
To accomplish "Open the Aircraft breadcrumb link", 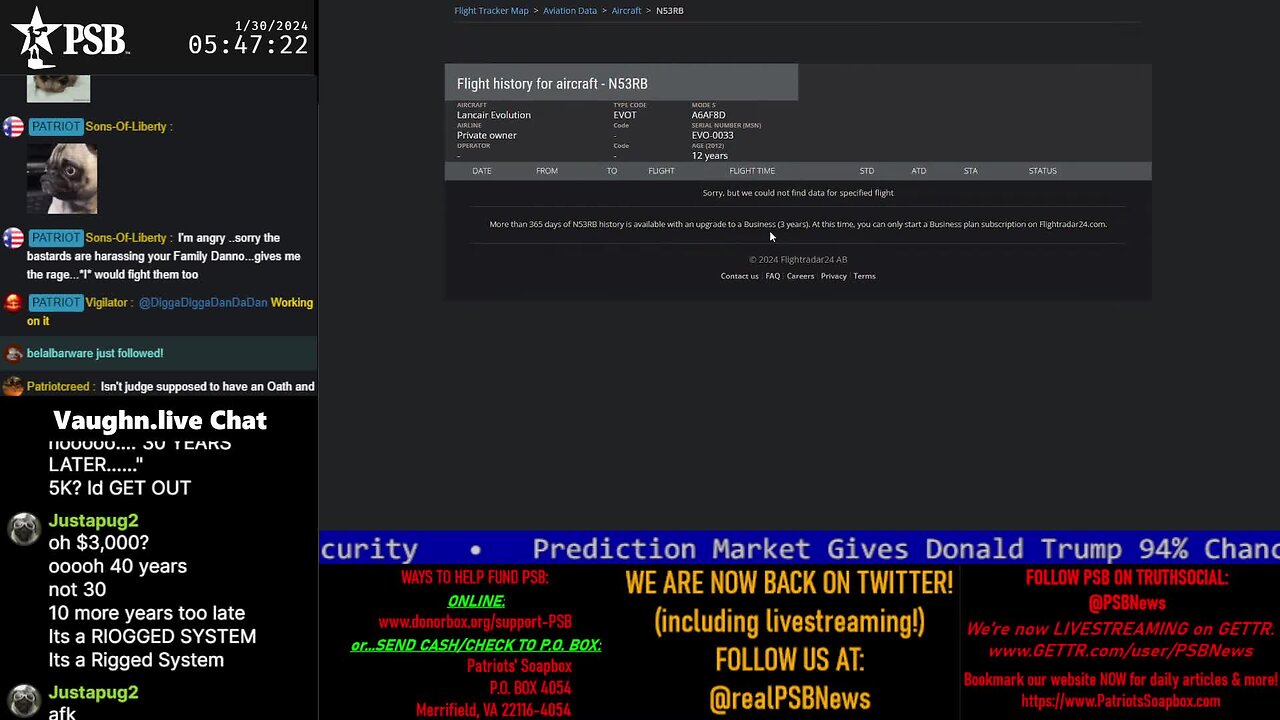I will (x=626, y=10).
